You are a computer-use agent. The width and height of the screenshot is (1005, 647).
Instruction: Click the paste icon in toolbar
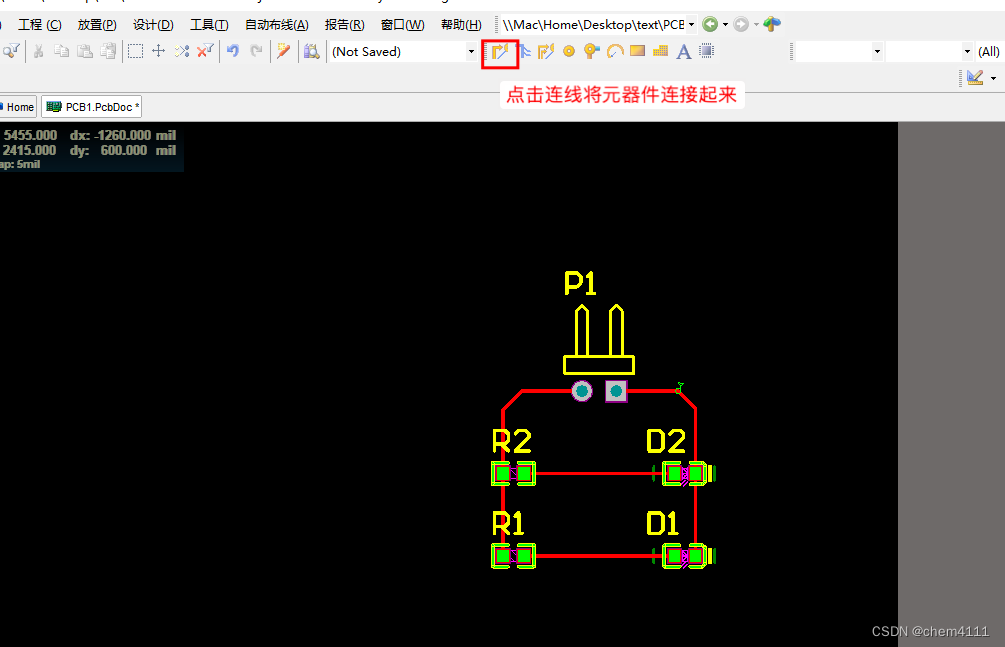click(x=85, y=51)
